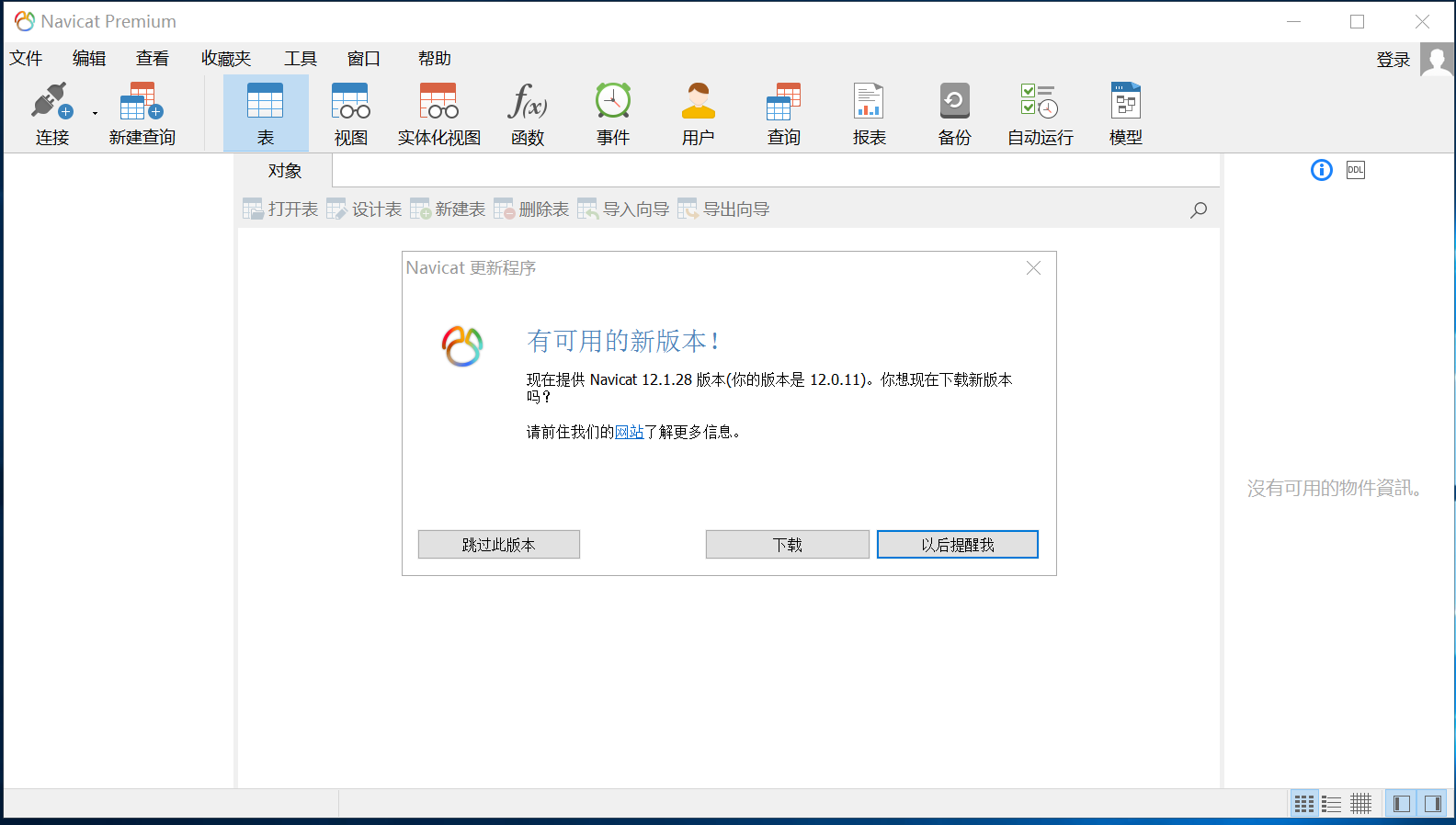Screen dimensions: 1456x825
Task: Click the Navicat Premium title icon
Action: [x=25, y=21]
